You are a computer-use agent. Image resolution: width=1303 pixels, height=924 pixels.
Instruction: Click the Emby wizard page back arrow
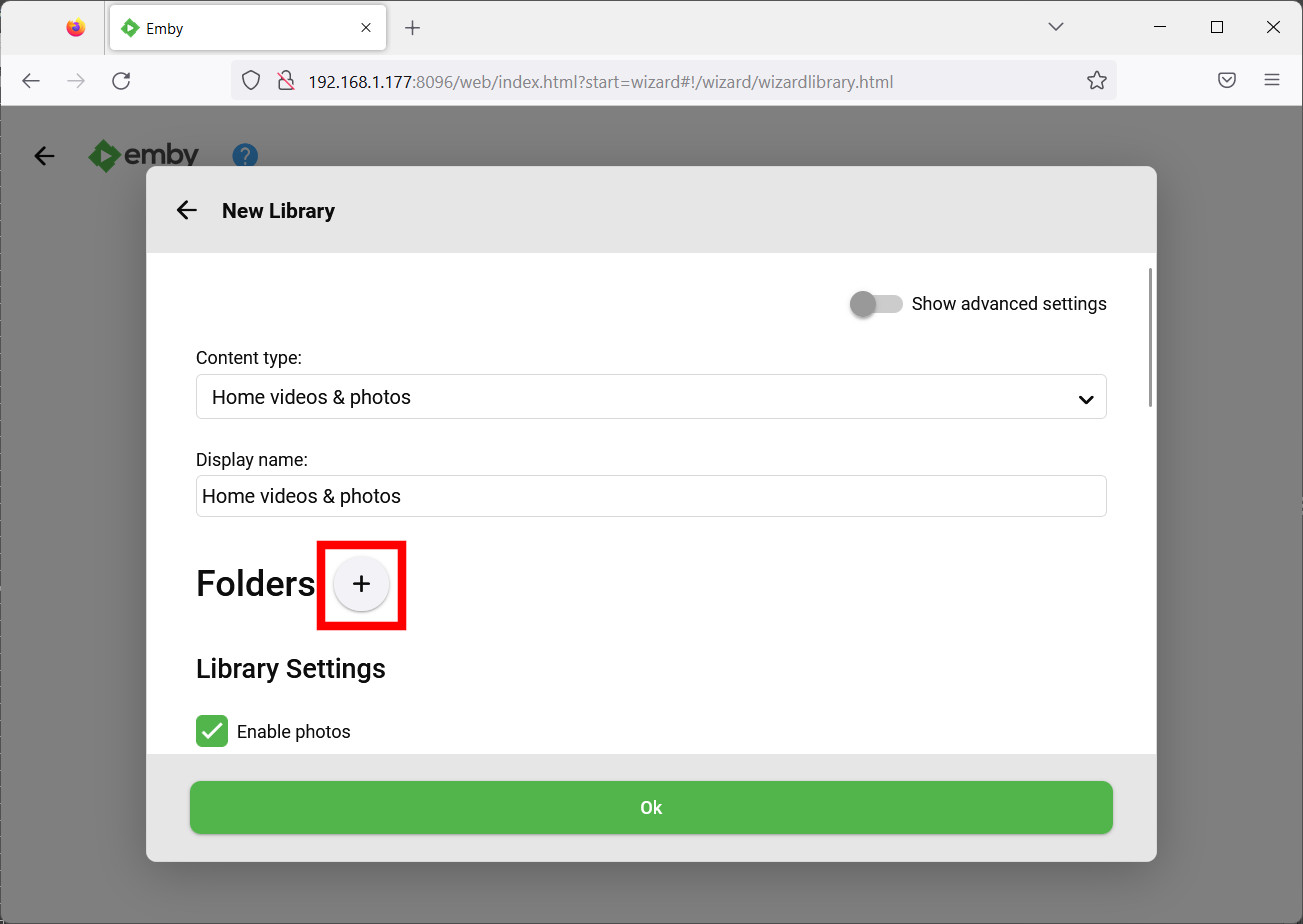[x=44, y=155]
